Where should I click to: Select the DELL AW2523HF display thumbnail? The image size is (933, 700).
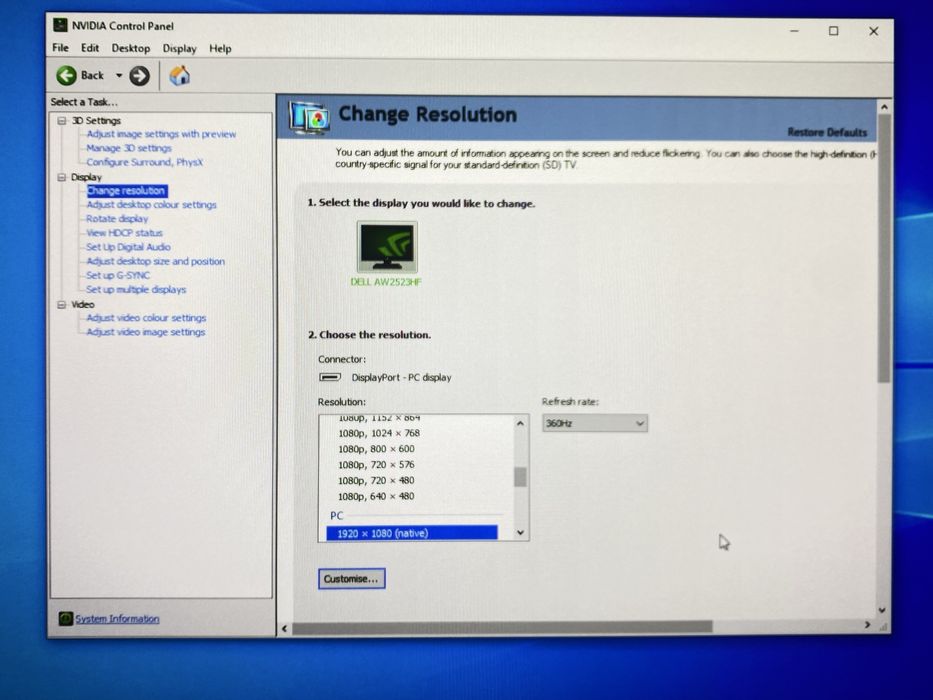[387, 247]
